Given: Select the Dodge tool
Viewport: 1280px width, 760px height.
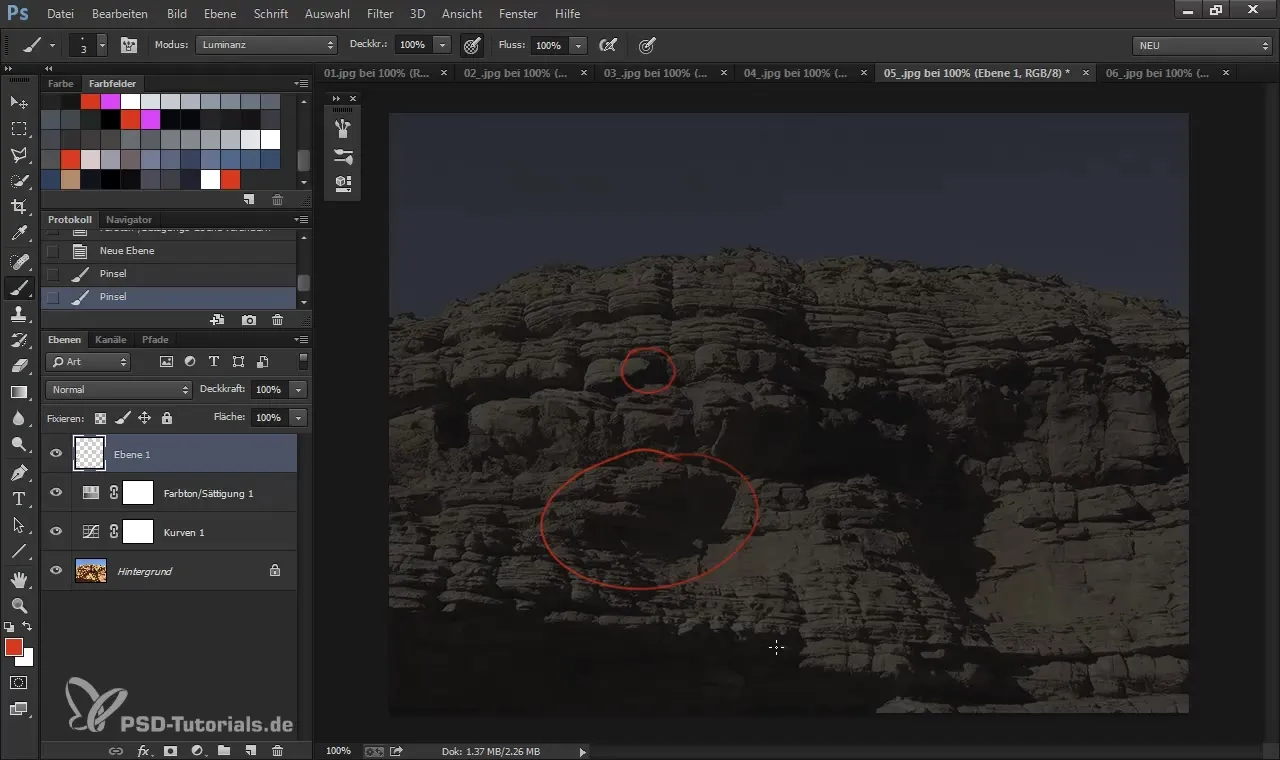Looking at the screenshot, I should coord(19,444).
